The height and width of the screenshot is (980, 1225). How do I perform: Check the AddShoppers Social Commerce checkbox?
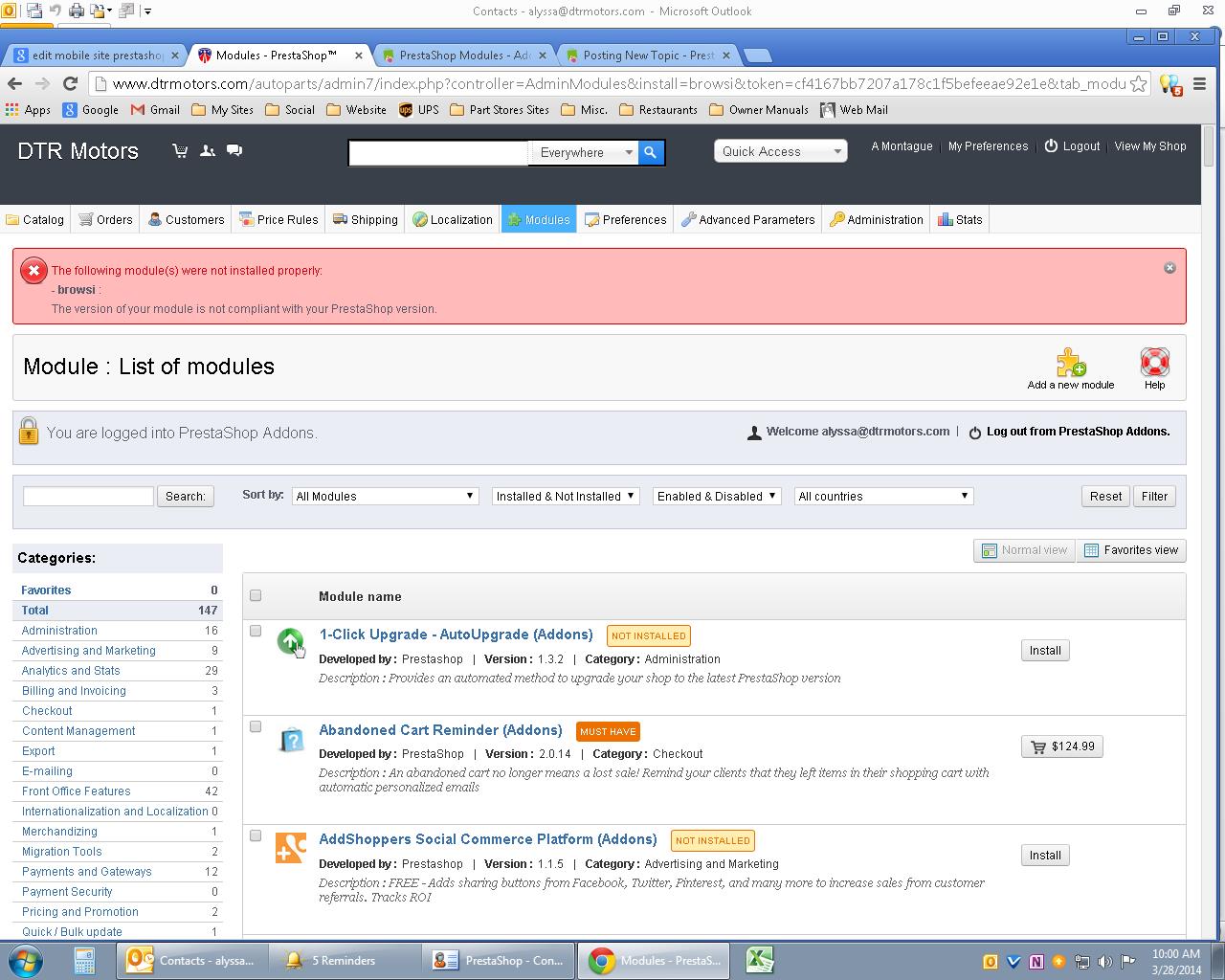click(x=256, y=835)
